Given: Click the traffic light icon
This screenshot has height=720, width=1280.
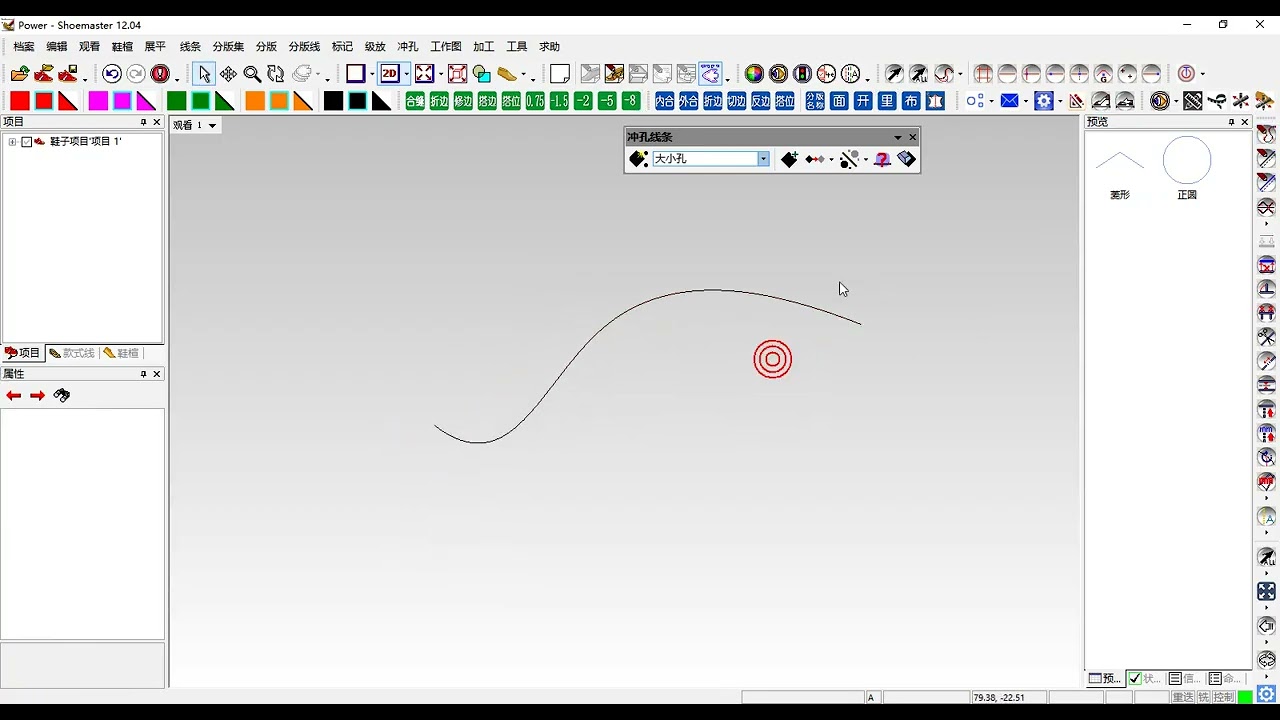Looking at the screenshot, I should pyautogui.click(x=802, y=74).
